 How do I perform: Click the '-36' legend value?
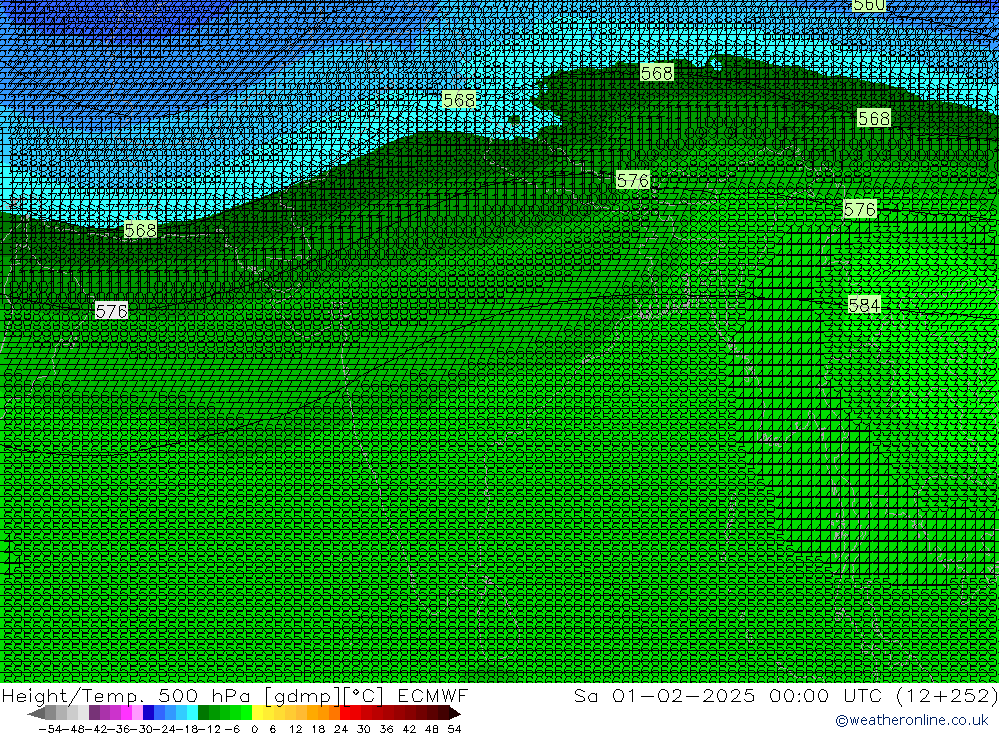point(119,729)
